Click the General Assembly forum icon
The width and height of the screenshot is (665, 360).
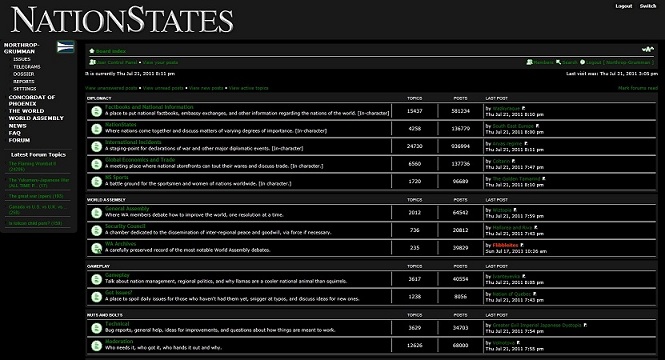click(96, 213)
